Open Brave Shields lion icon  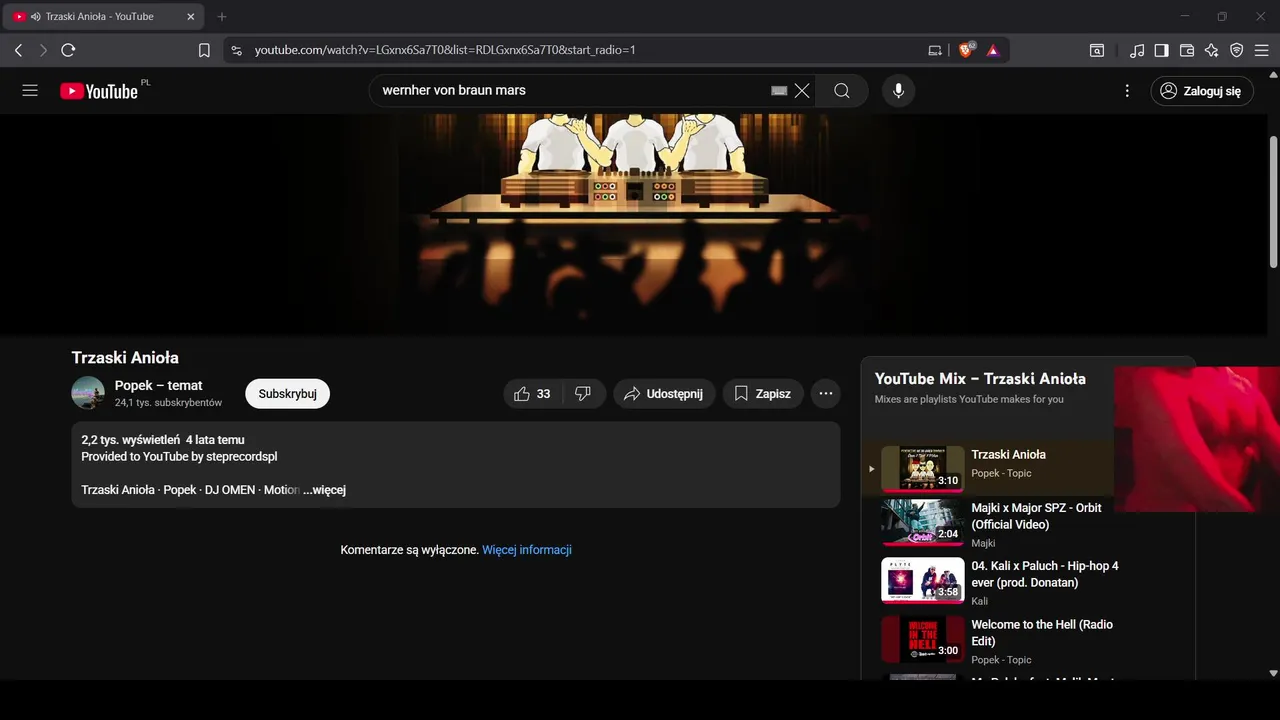(x=966, y=50)
